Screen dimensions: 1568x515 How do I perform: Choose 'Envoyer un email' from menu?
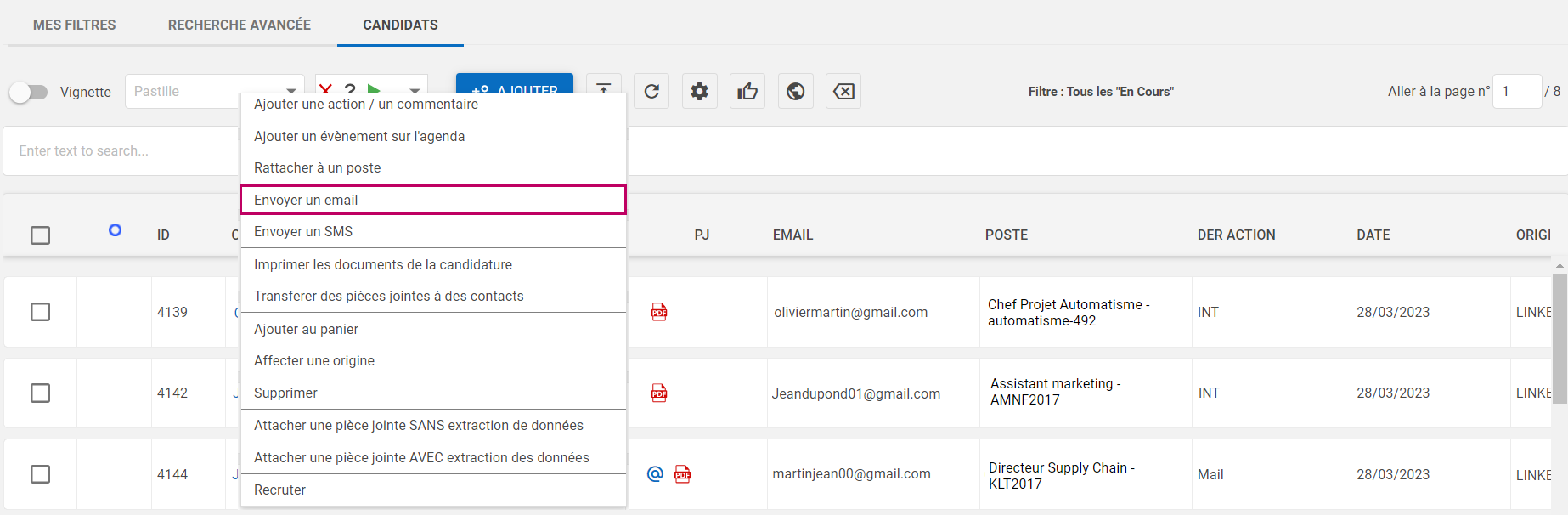click(x=433, y=200)
